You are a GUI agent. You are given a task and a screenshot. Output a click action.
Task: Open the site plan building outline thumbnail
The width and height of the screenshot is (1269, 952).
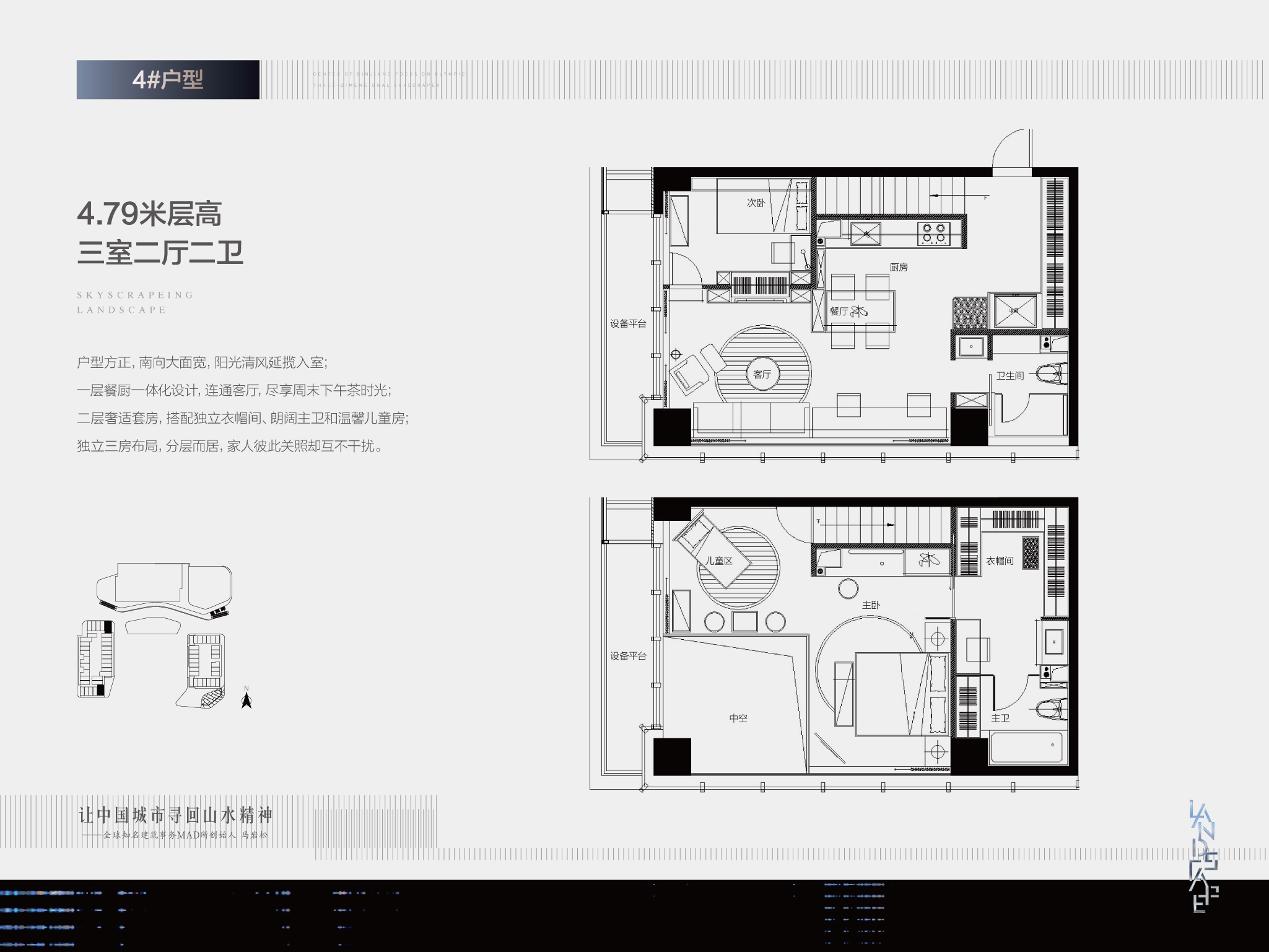coord(154,636)
